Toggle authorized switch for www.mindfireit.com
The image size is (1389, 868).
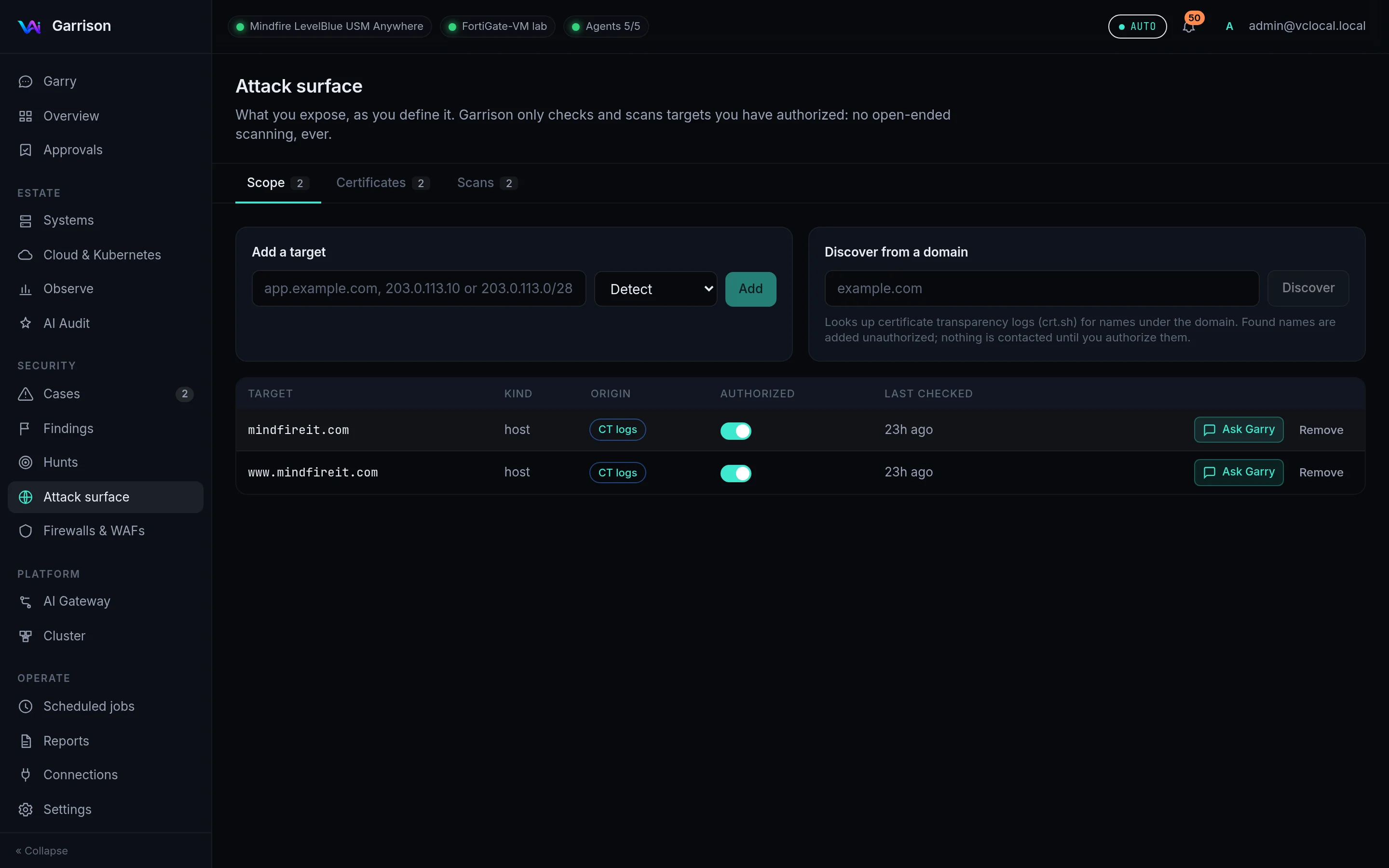735,473
